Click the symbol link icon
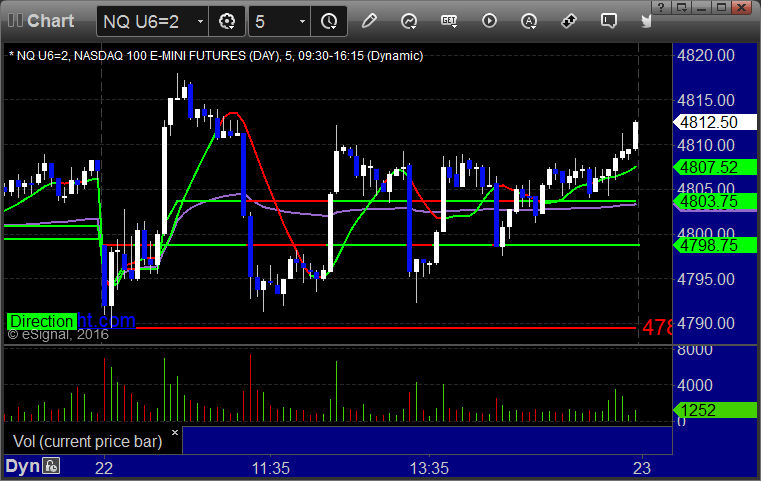Screen dimensions: 761x481 569,21
